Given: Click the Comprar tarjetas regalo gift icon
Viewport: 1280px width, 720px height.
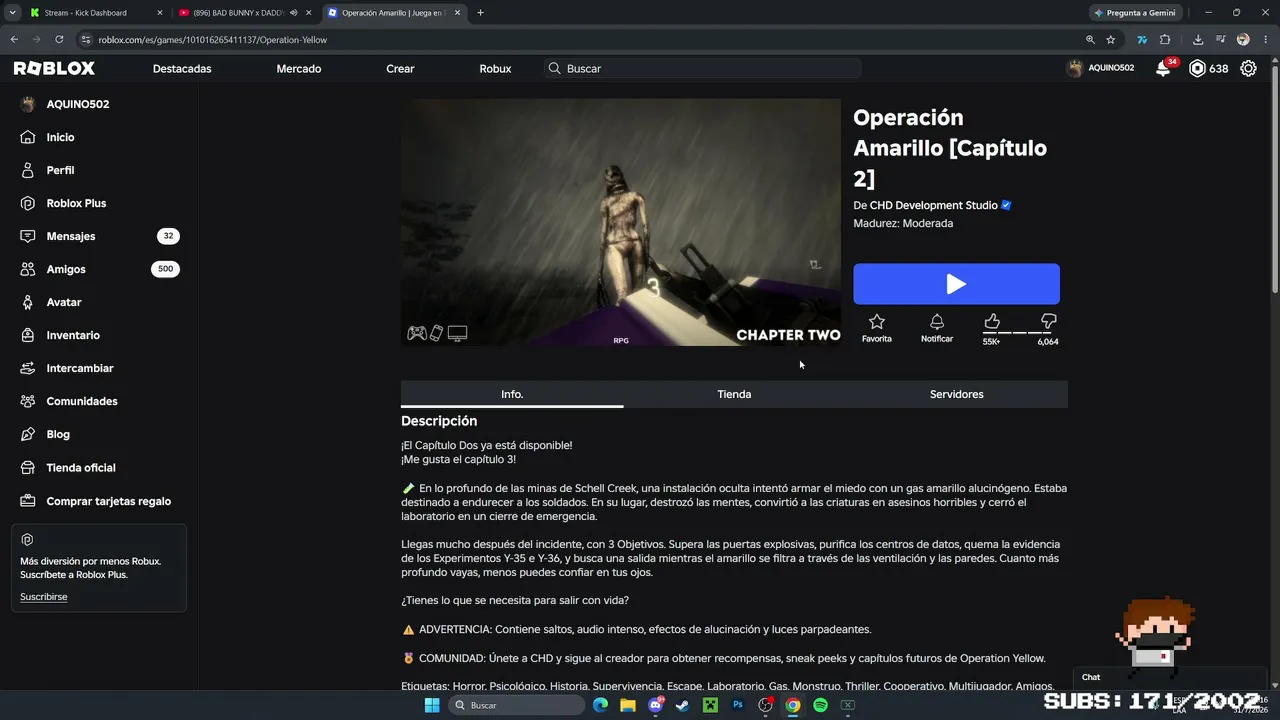Looking at the screenshot, I should click(x=28, y=501).
